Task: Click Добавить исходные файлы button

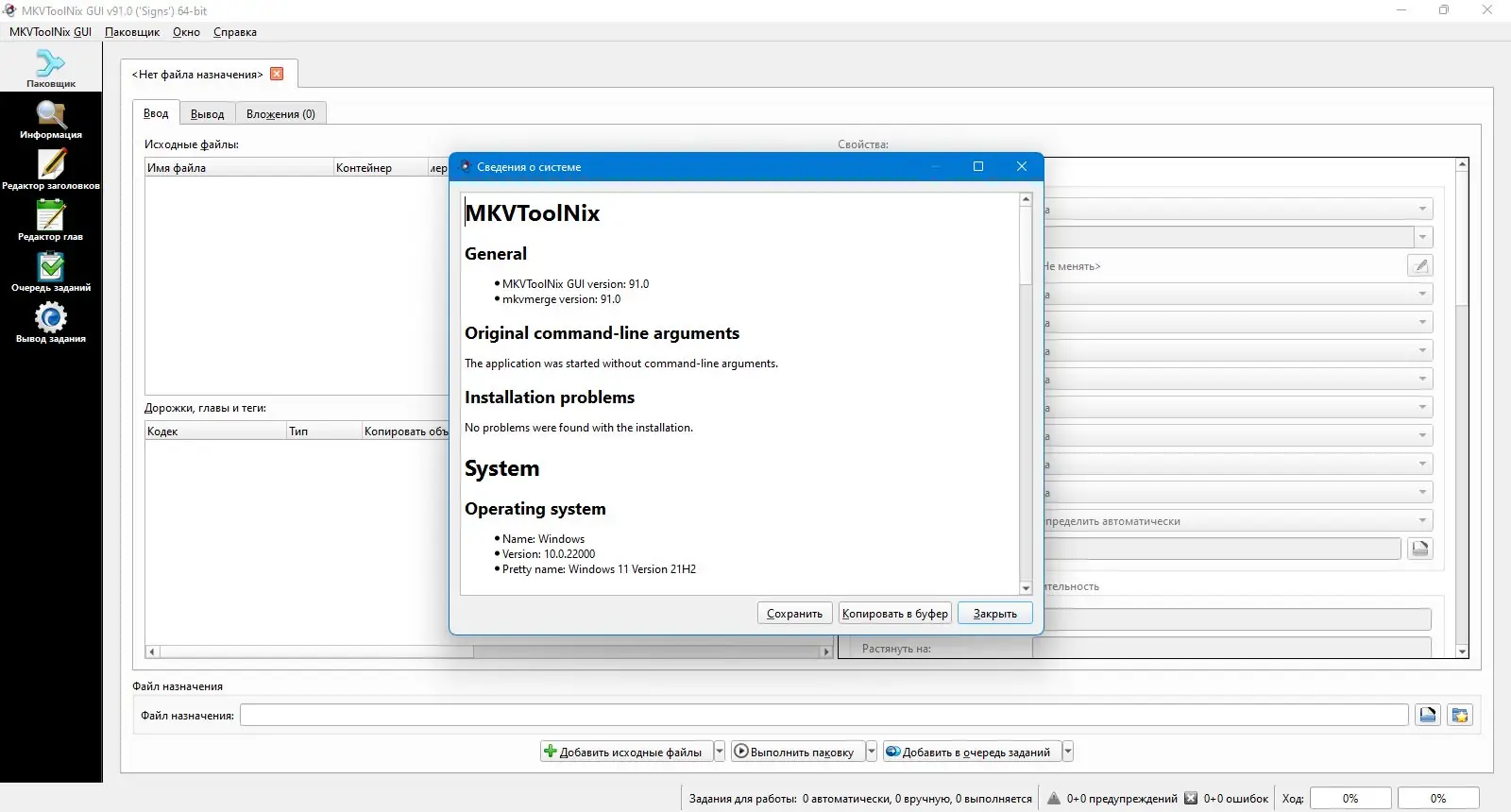Action: click(625, 752)
